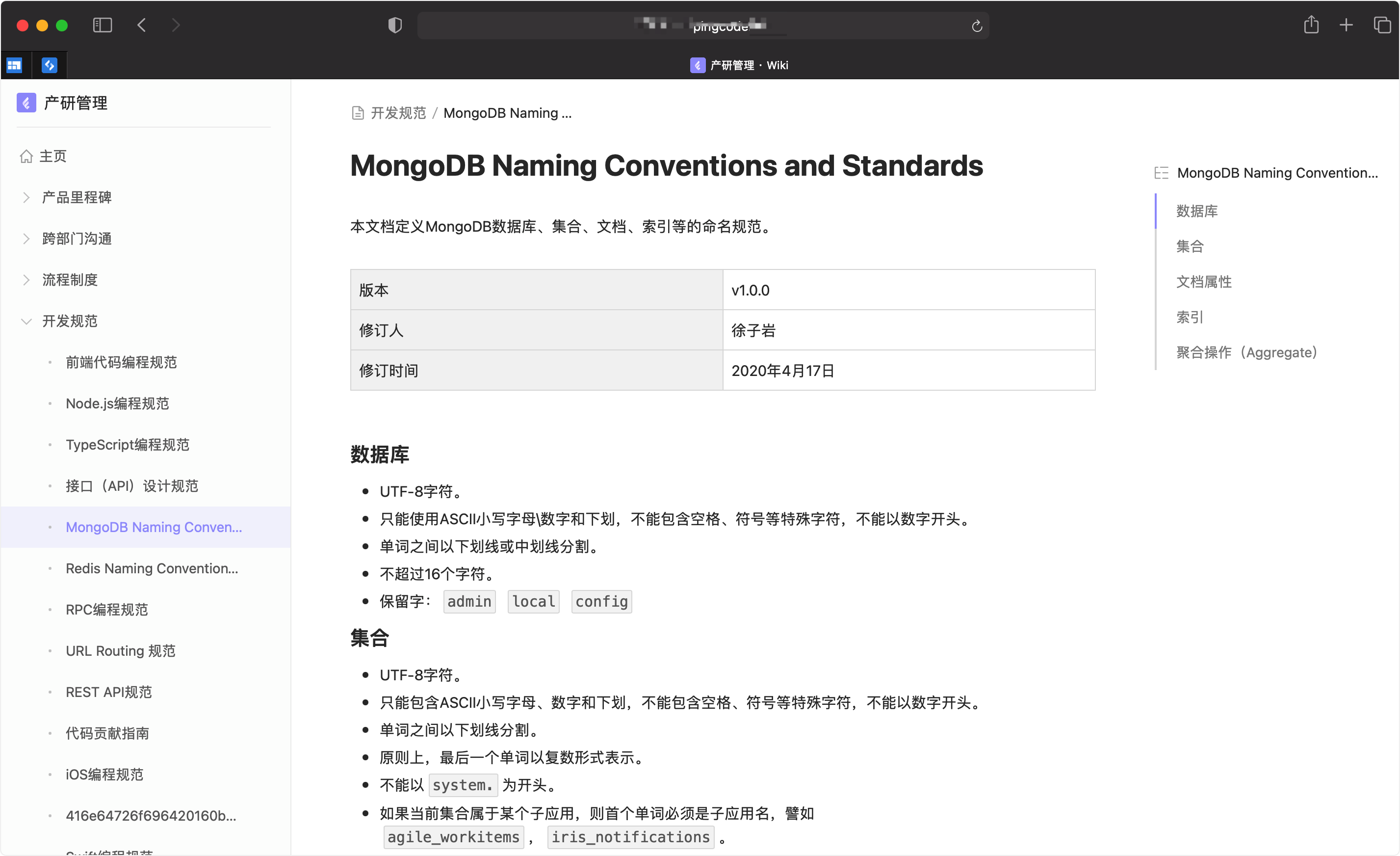Image resolution: width=1400 pixels, height=856 pixels.
Task: Add a new browser tab
Action: (1346, 25)
